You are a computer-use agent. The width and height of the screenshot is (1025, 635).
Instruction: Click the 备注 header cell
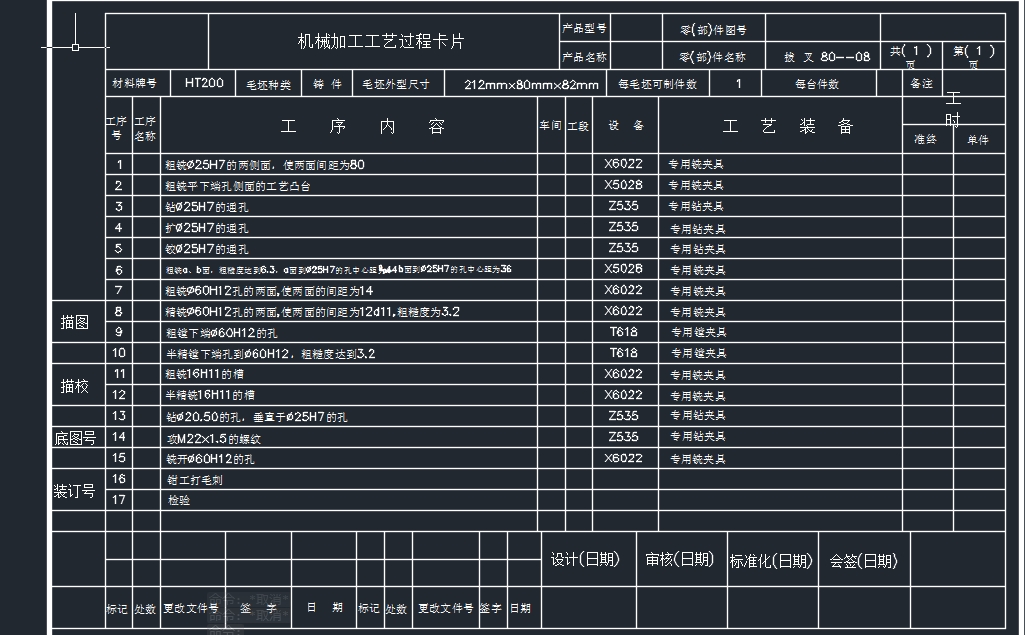(x=921, y=83)
